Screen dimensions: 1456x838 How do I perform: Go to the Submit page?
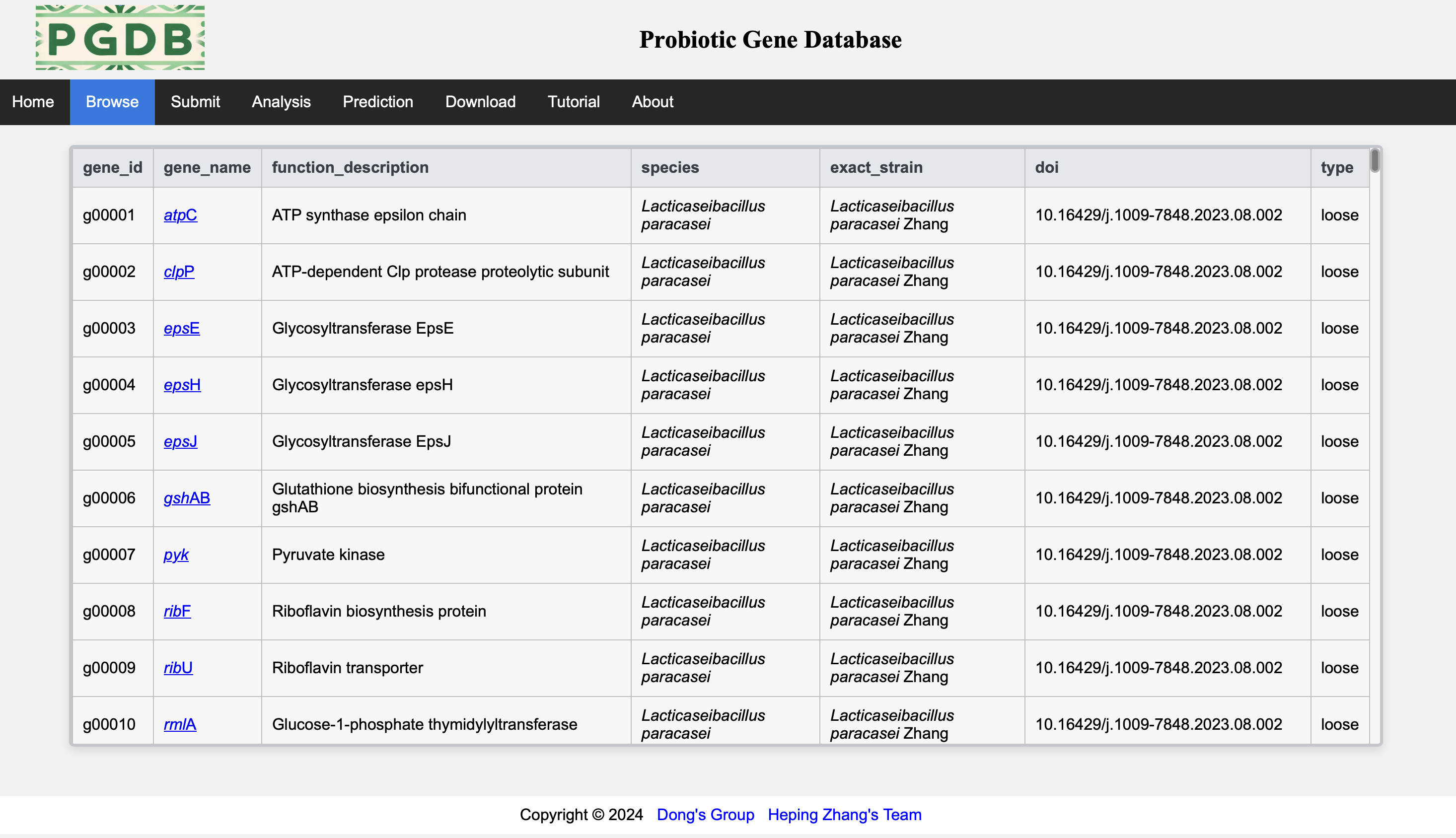(195, 102)
